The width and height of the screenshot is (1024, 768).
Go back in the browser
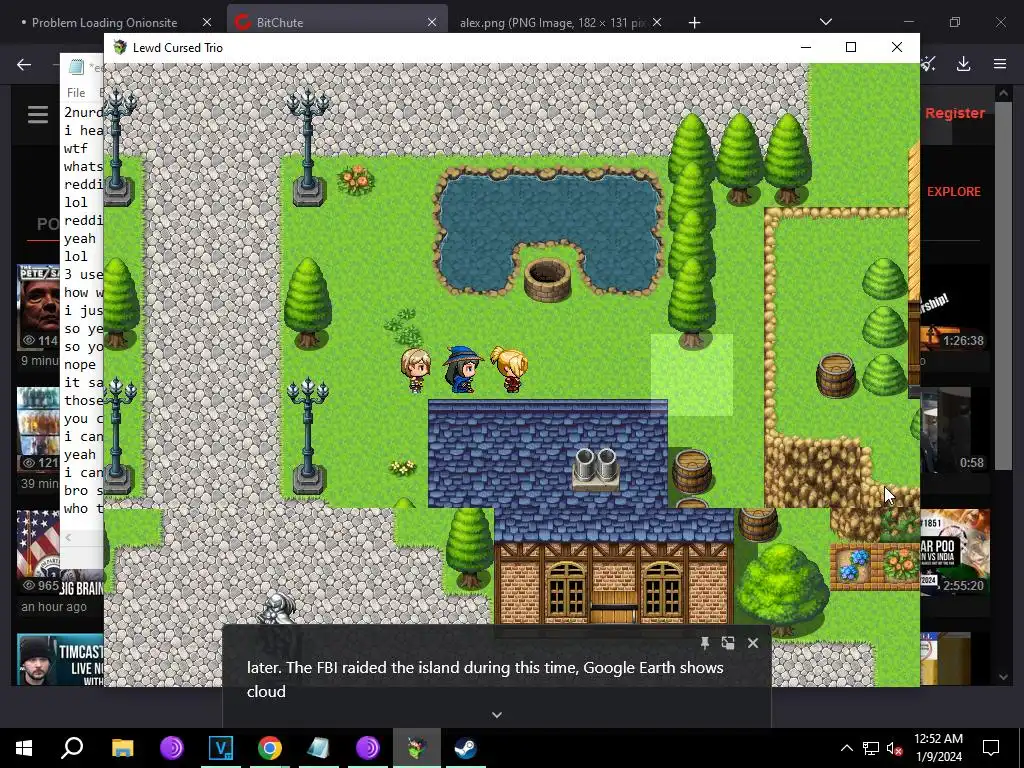coord(24,64)
